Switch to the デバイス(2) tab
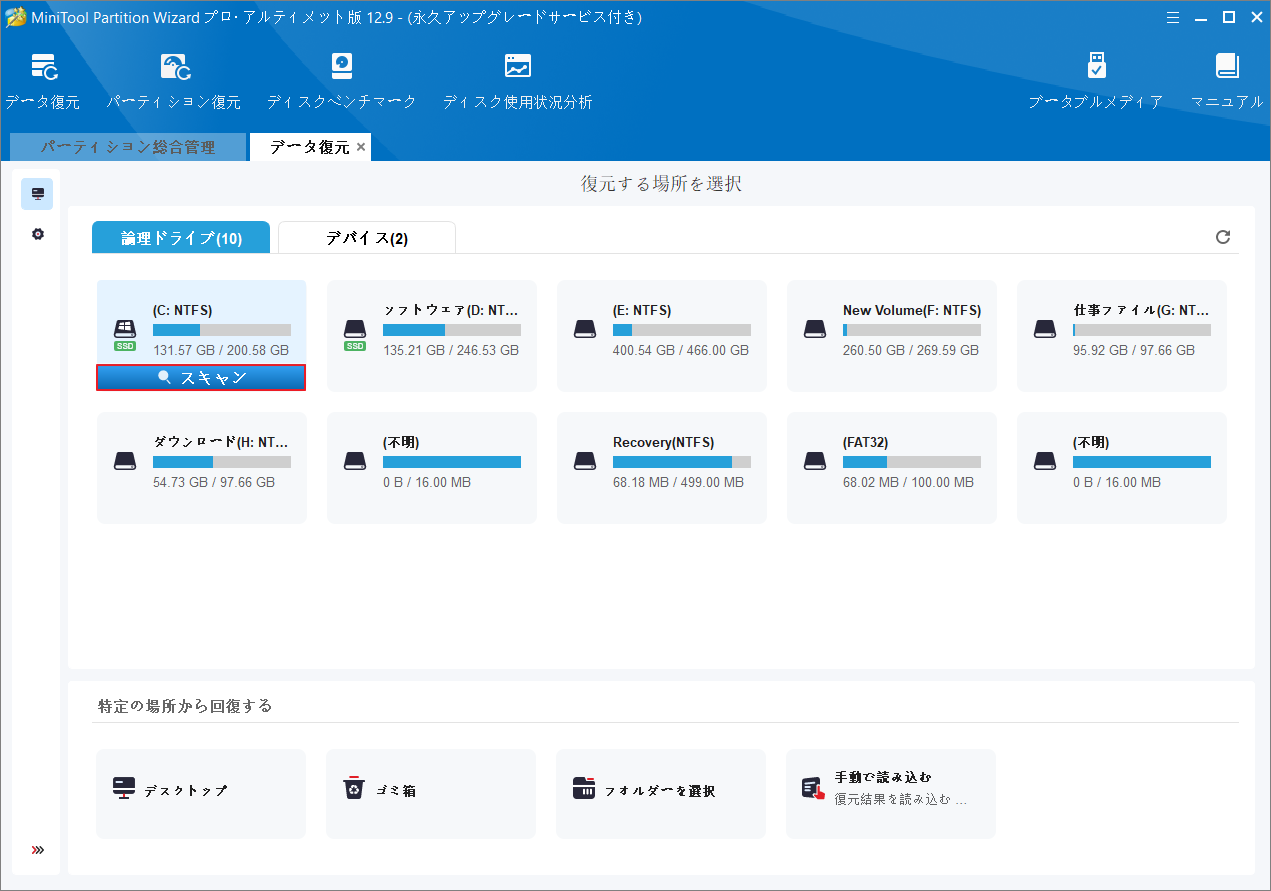This screenshot has height=891, width=1271. pyautogui.click(x=367, y=238)
